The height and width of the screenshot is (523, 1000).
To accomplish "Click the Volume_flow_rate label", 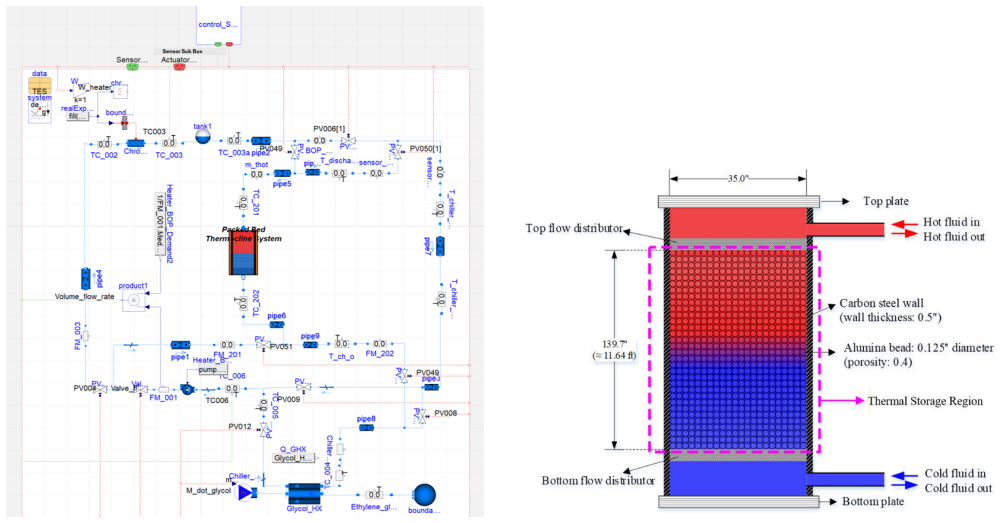I will 84,297.
